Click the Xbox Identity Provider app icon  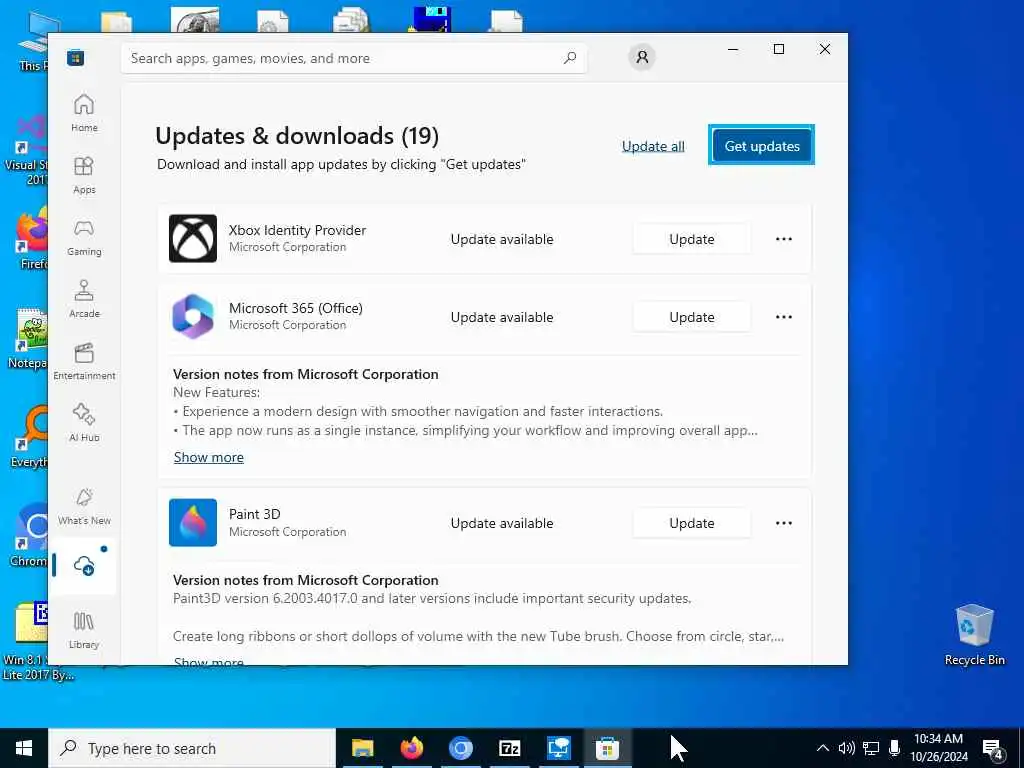click(193, 238)
